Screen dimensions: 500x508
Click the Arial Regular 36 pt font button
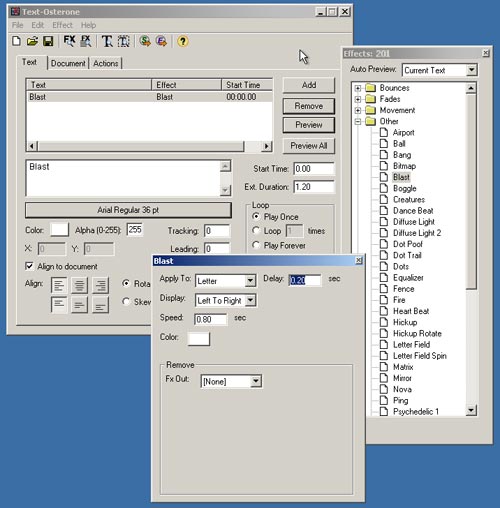click(x=128, y=210)
